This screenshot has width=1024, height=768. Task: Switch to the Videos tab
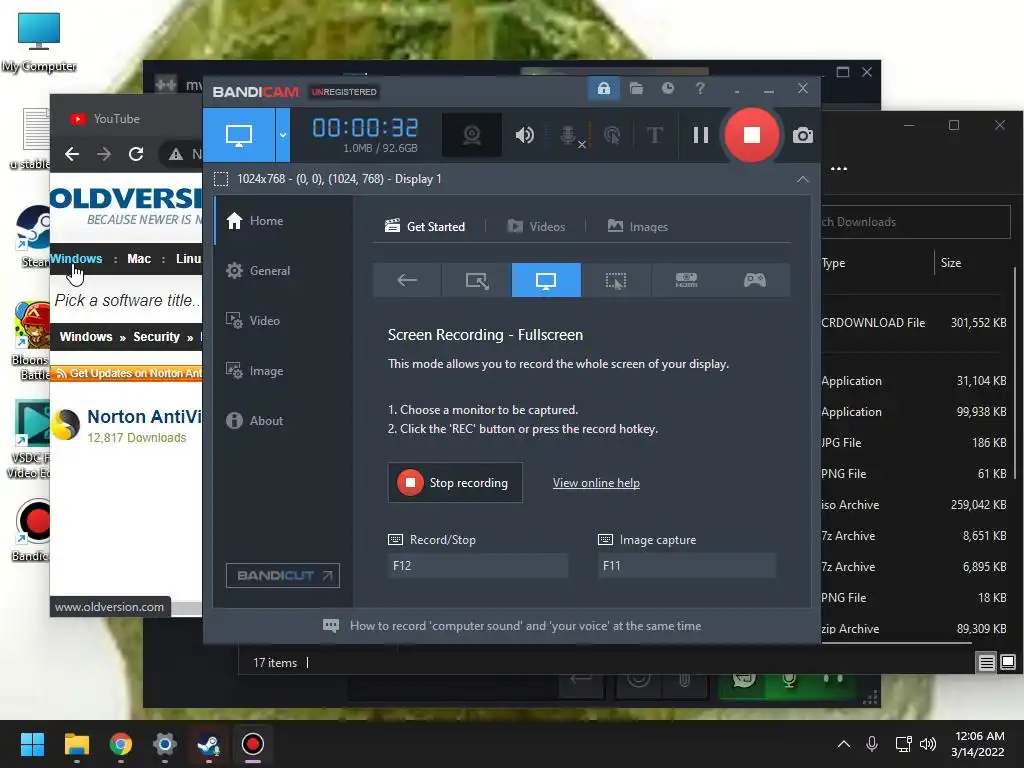536,227
